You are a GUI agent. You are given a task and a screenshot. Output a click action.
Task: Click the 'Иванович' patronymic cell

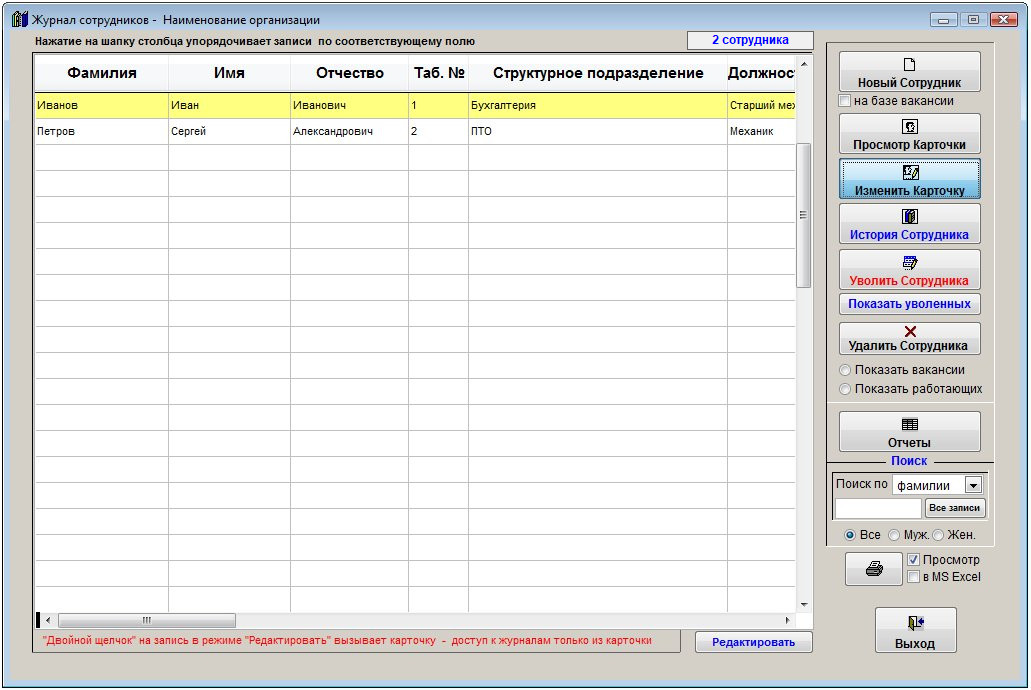click(x=349, y=105)
